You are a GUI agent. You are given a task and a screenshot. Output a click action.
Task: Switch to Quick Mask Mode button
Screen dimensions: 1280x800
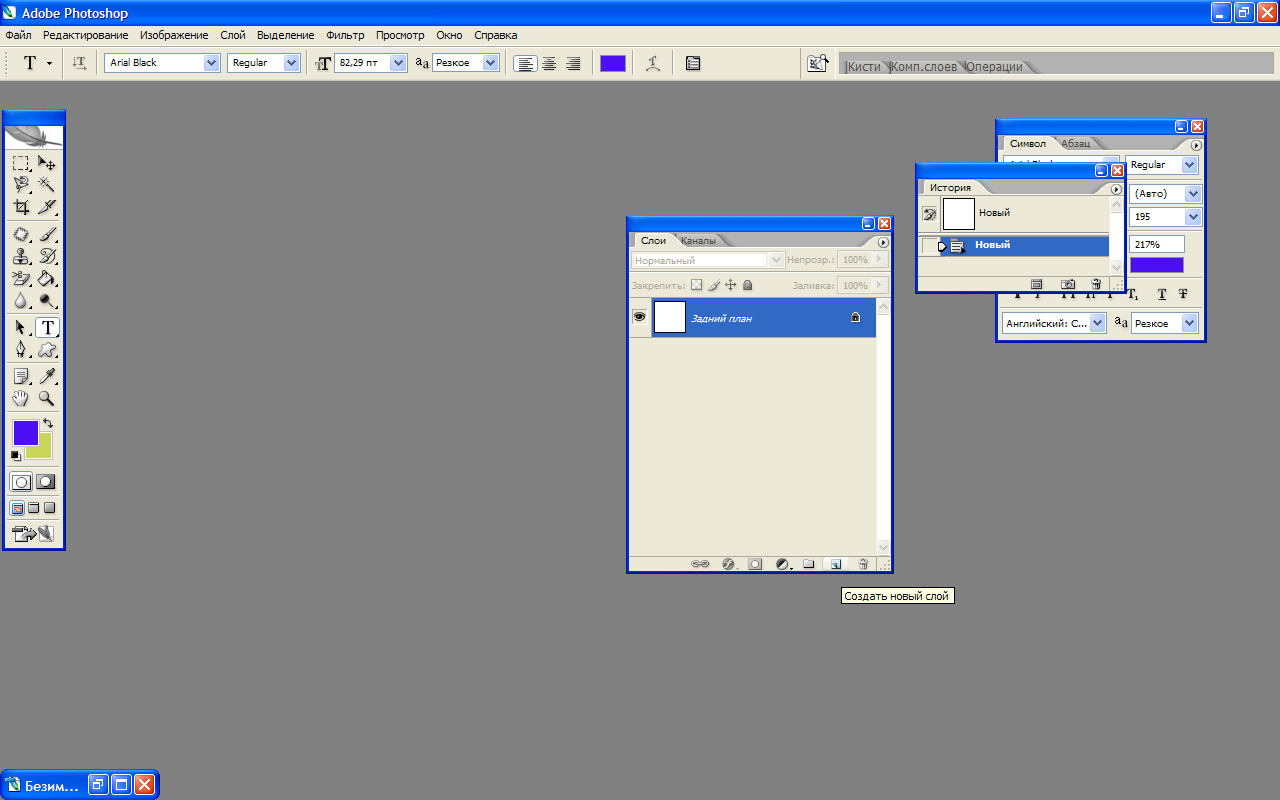pos(45,481)
